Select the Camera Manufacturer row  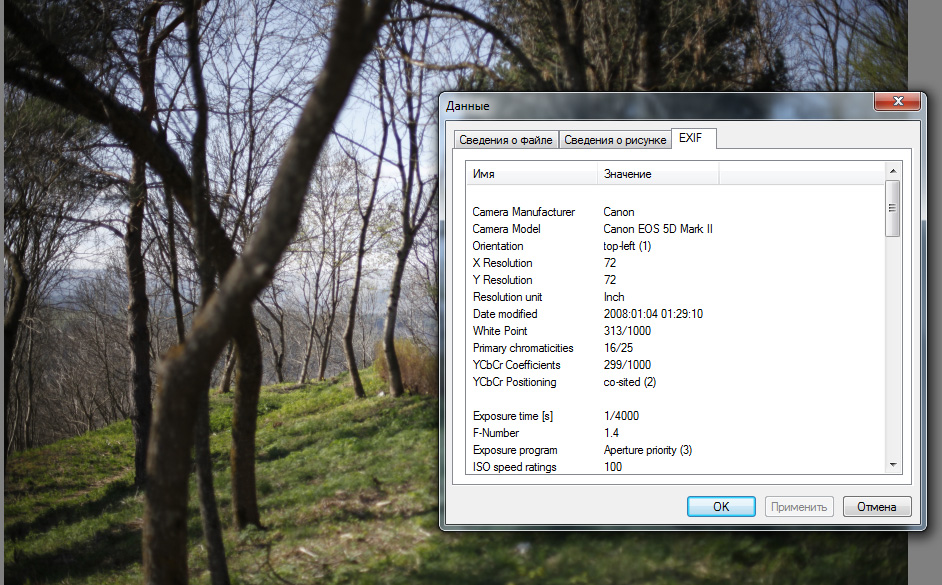[676, 212]
